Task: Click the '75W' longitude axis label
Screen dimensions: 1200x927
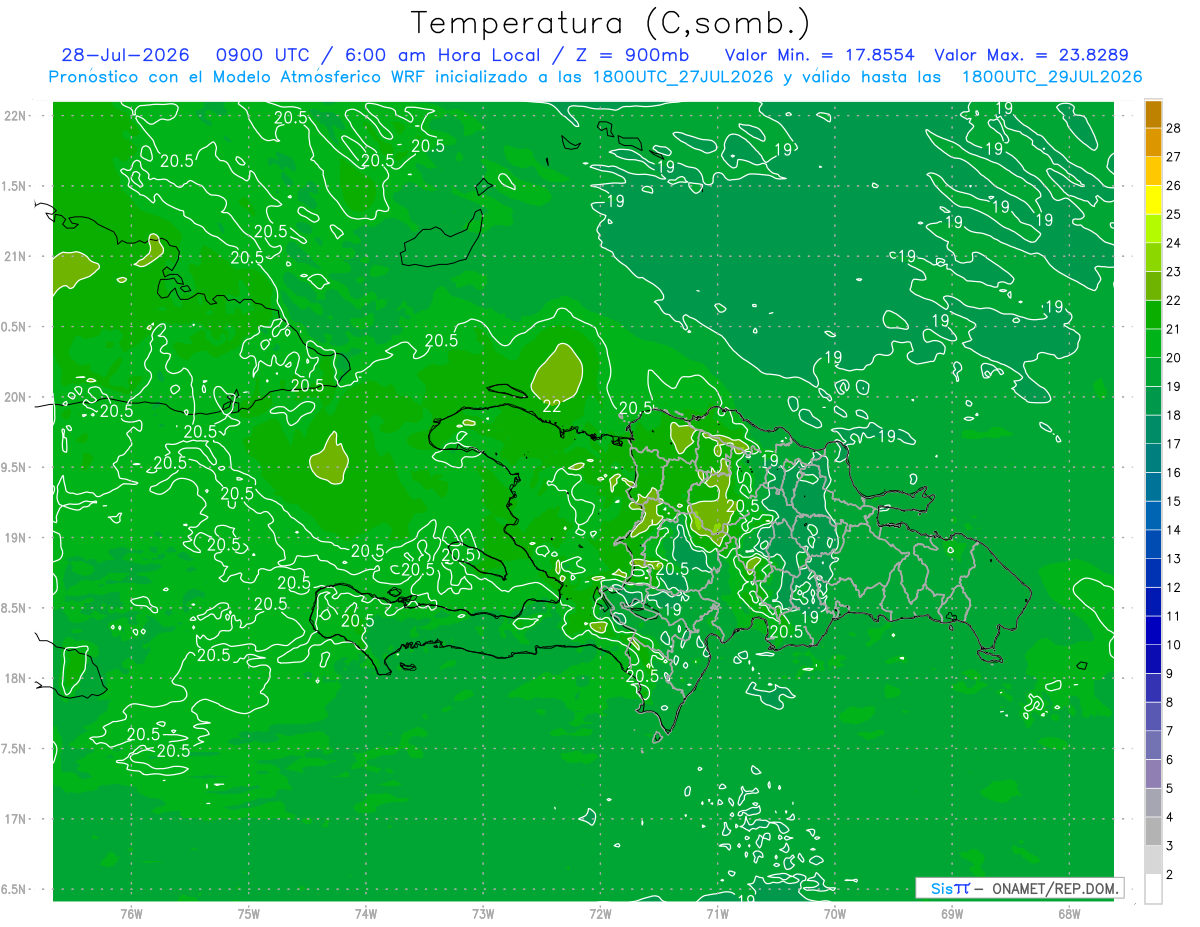Action: [x=249, y=913]
